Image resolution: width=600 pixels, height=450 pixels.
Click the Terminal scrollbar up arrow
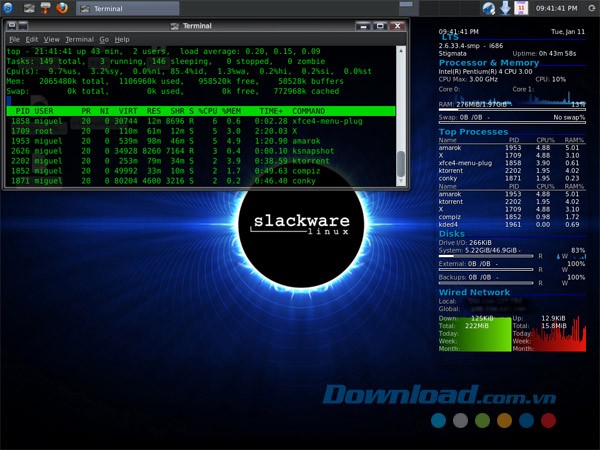click(401, 51)
